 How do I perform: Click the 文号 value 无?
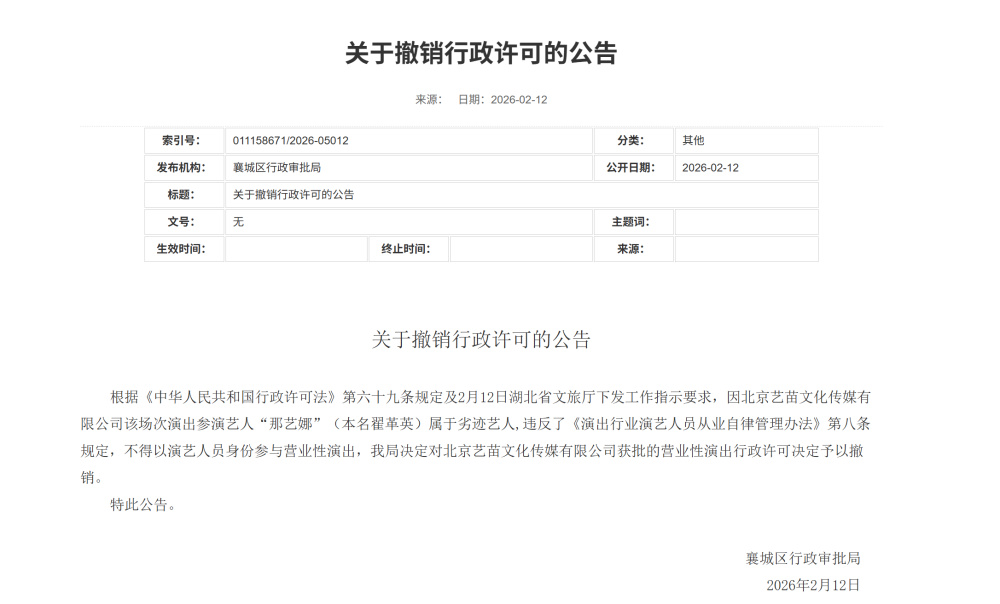point(238,222)
